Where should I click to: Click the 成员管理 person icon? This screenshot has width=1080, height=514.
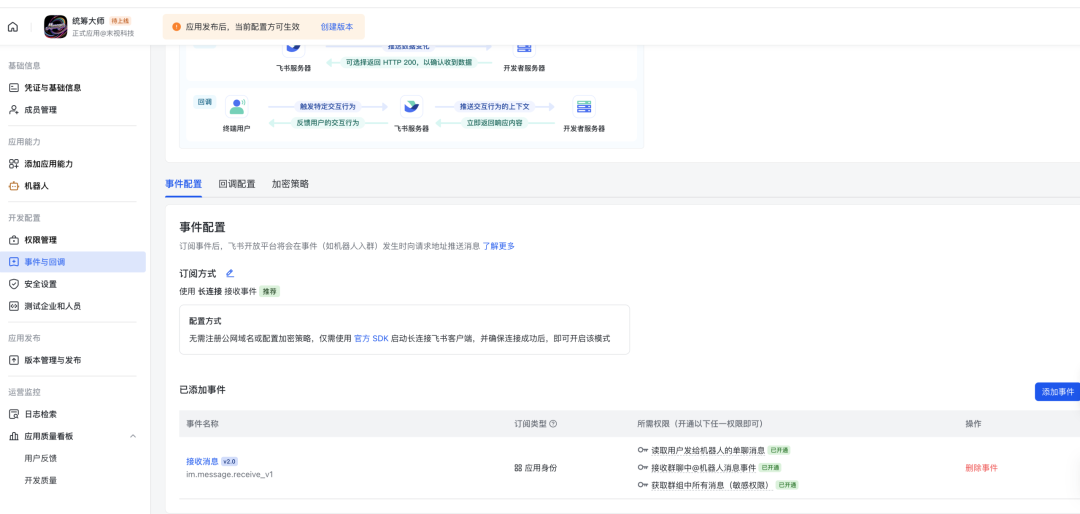tap(13, 110)
